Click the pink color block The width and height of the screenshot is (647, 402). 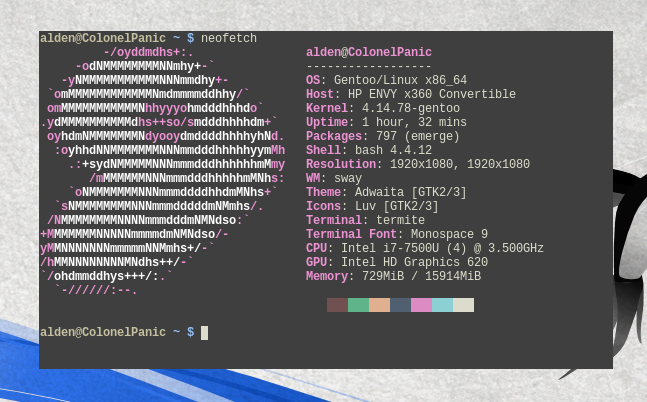point(422,305)
